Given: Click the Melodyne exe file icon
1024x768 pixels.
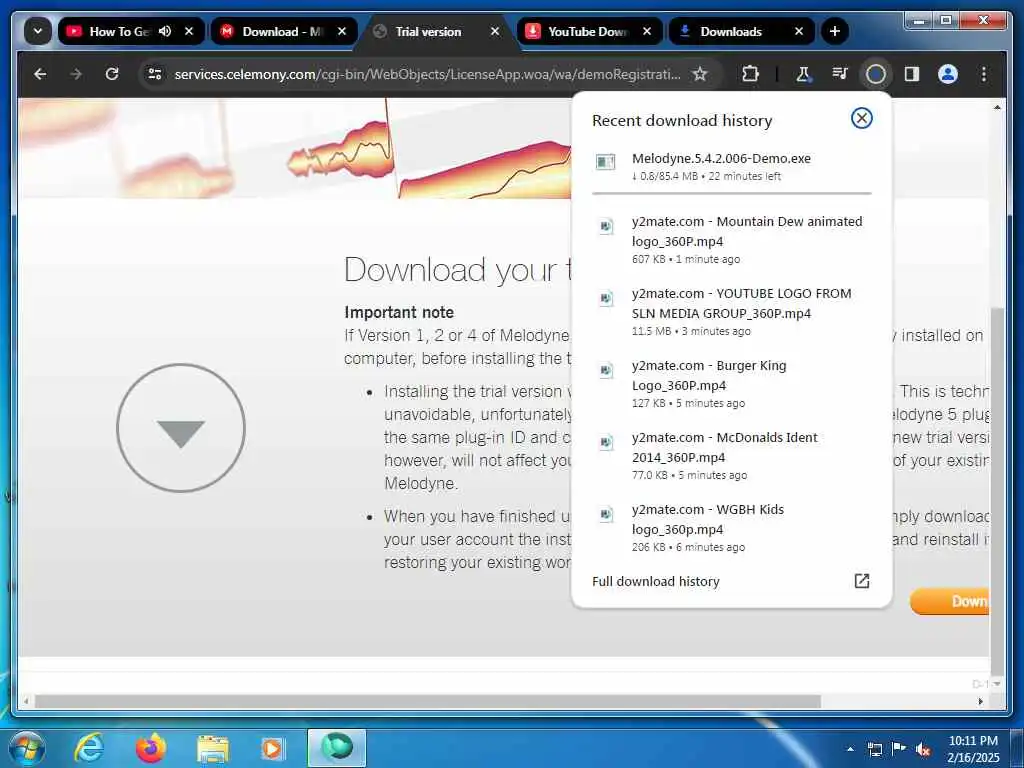Looking at the screenshot, I should (x=605, y=161).
